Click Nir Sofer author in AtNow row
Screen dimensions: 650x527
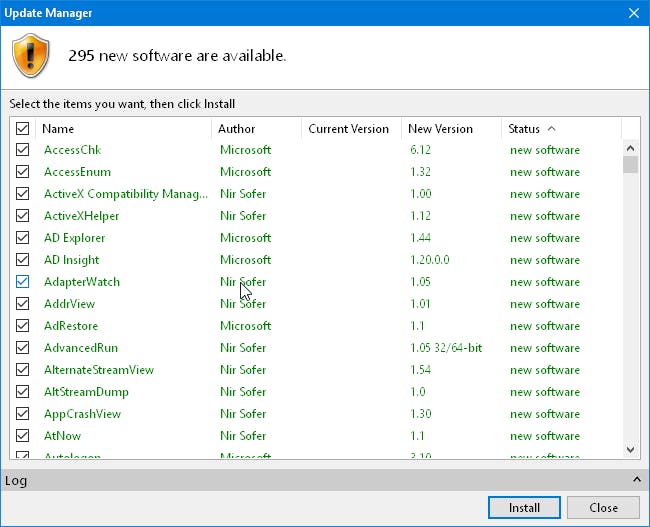[243, 435]
